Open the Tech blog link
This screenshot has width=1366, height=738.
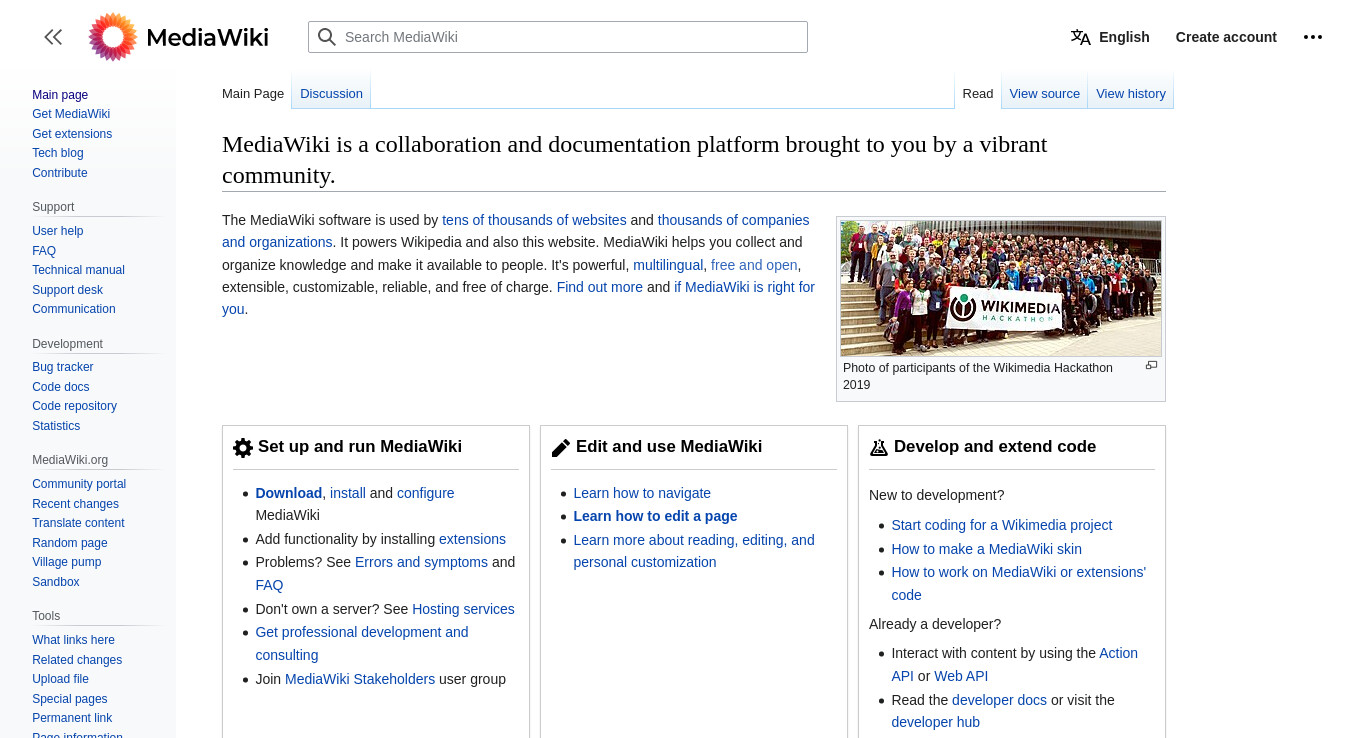58,153
